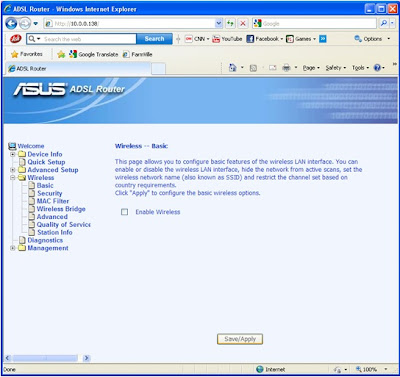Click the Add to Favorites bar icon
The width and height of the screenshot is (400, 377).
click(61, 54)
